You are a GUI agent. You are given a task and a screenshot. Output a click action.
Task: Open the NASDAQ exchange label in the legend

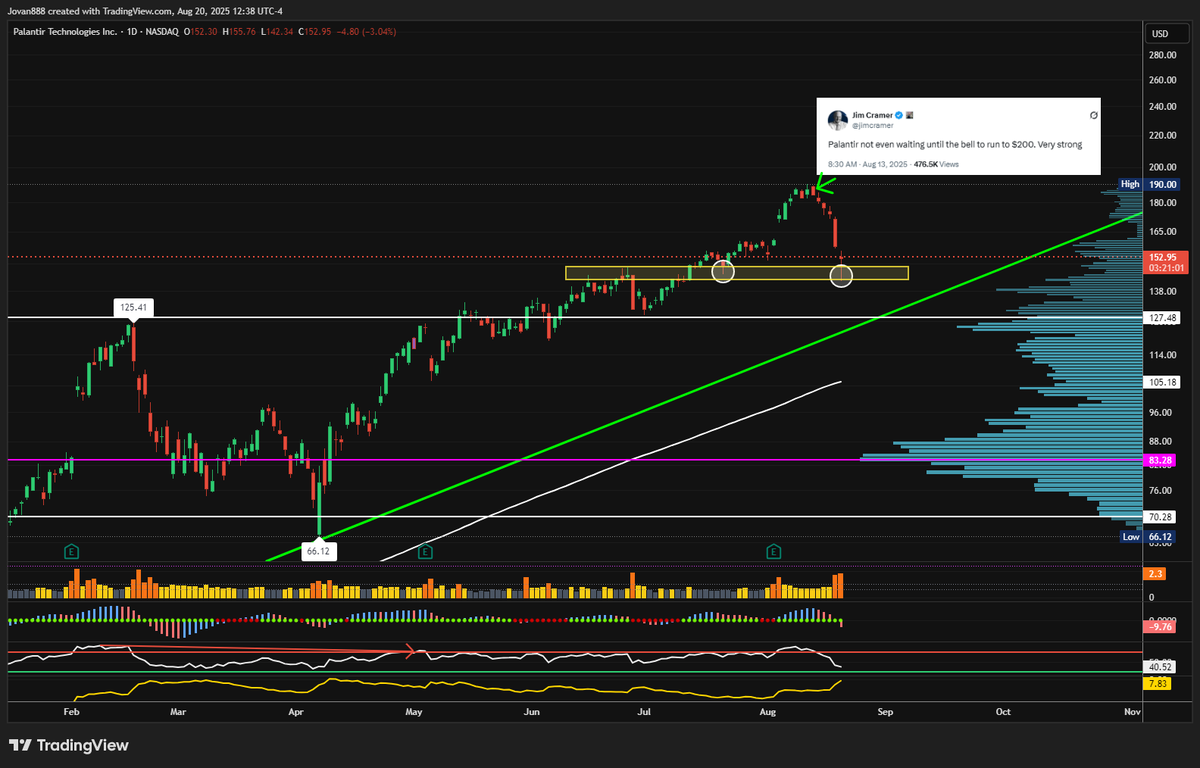tap(162, 31)
